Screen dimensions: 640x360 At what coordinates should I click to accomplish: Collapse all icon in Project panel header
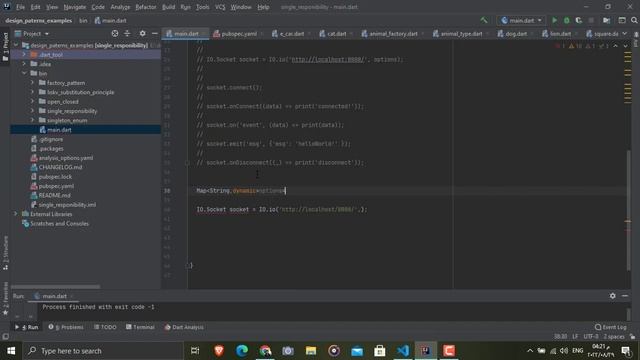coord(127,33)
